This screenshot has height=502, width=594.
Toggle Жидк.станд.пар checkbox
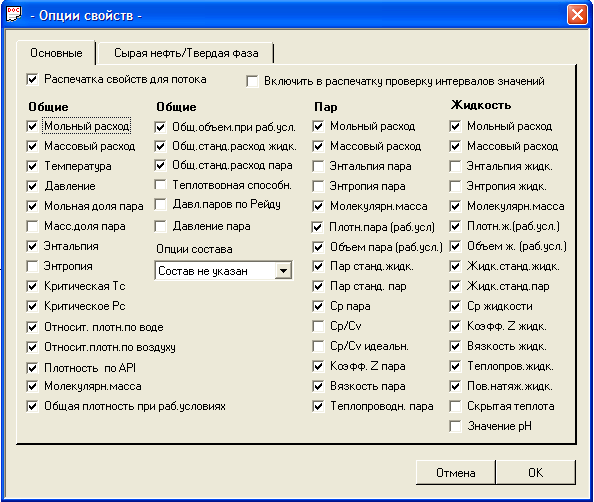click(x=455, y=286)
